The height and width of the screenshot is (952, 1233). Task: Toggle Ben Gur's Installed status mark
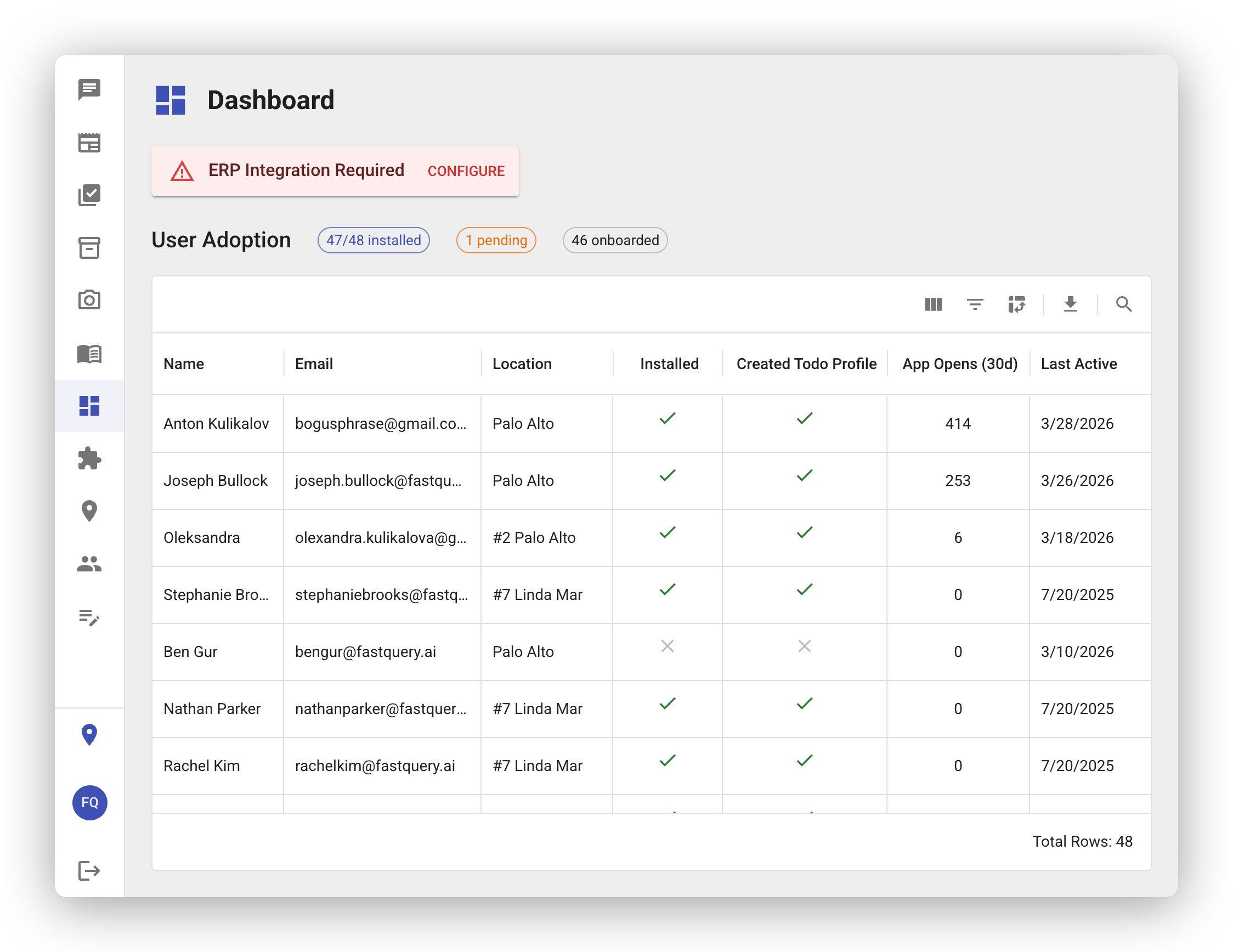668,647
